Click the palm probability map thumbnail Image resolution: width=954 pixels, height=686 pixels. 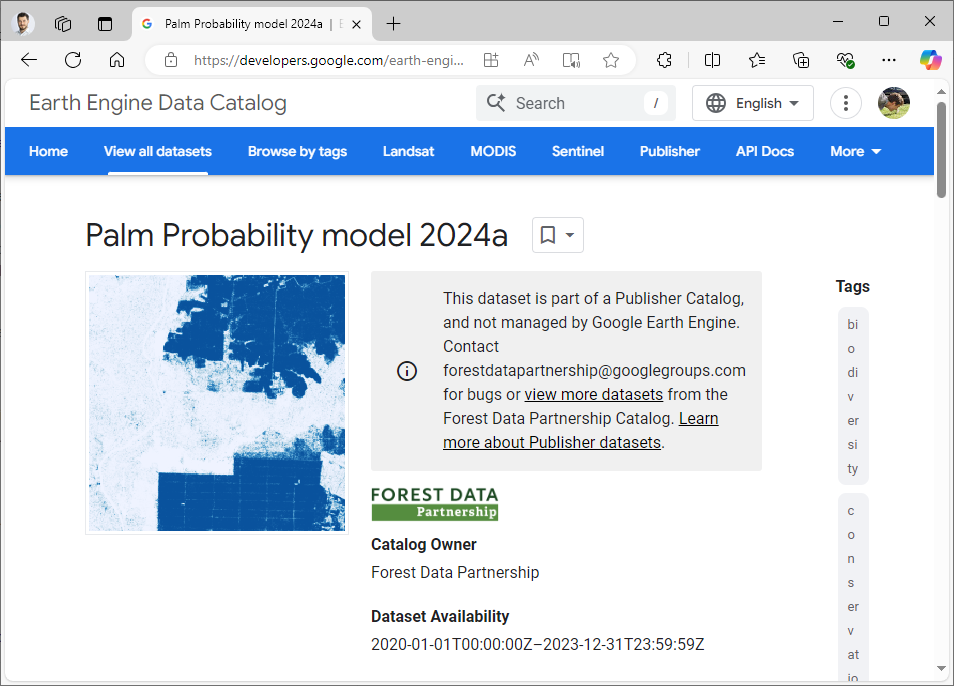click(217, 402)
